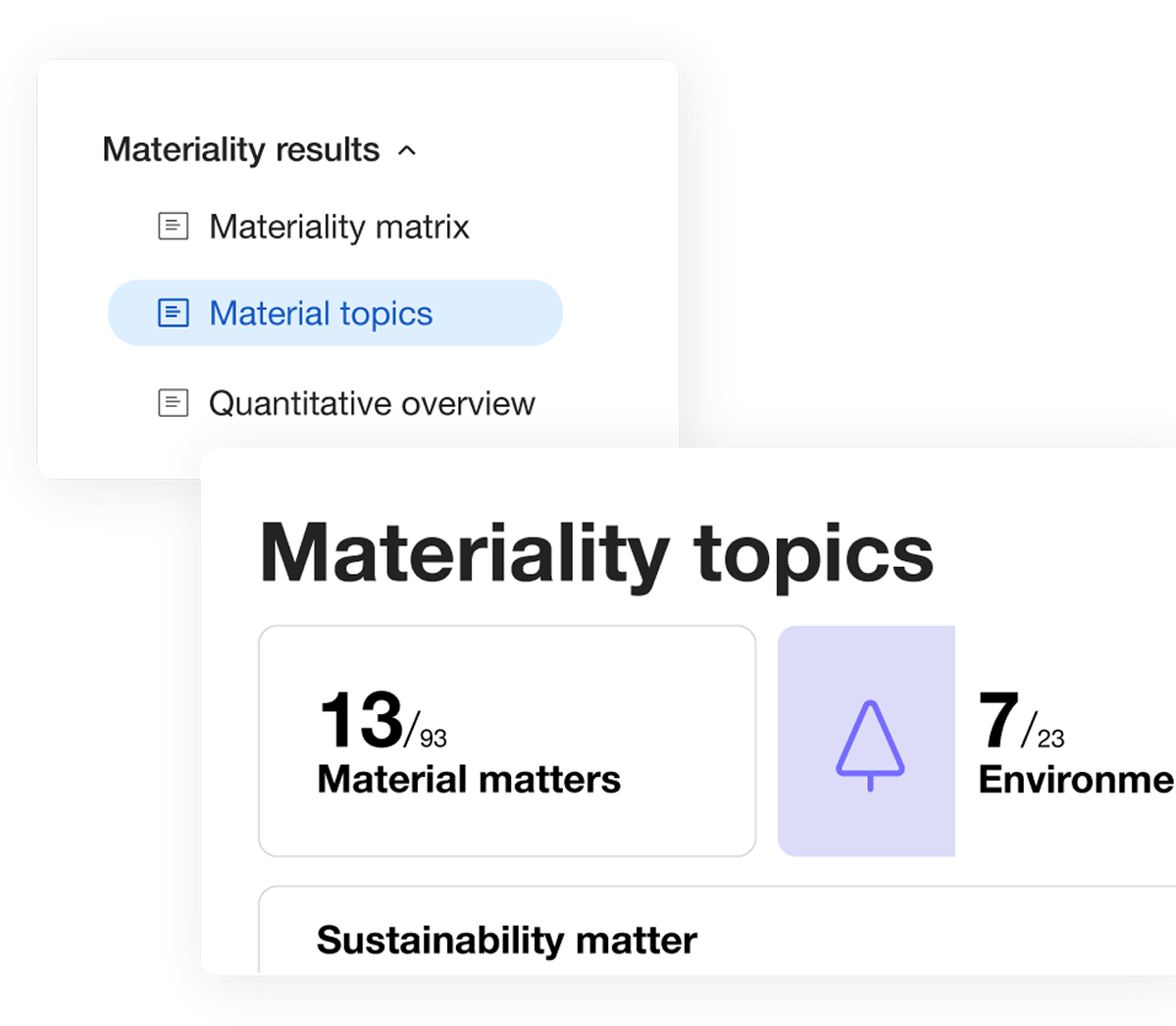Click the Materiality topics page title
This screenshot has height=1026, width=1176.
tap(596, 554)
